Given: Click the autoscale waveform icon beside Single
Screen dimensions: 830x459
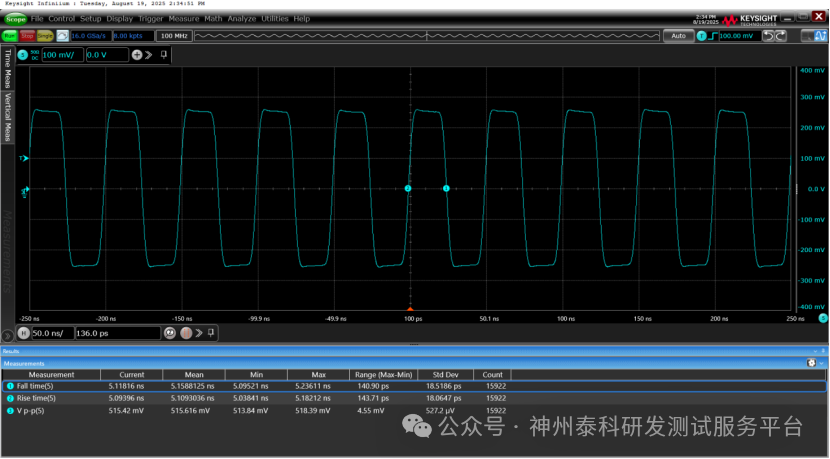Looking at the screenshot, I should 62,35.
